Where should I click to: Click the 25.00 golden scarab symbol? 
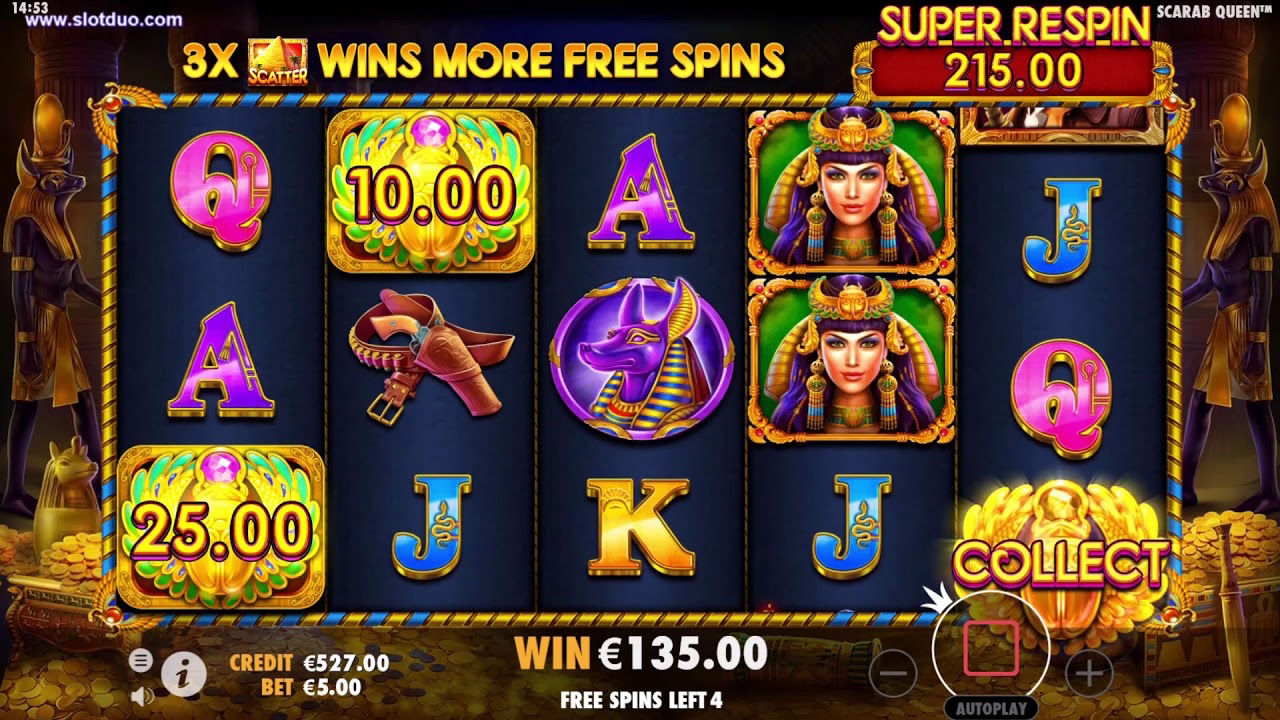click(x=221, y=527)
